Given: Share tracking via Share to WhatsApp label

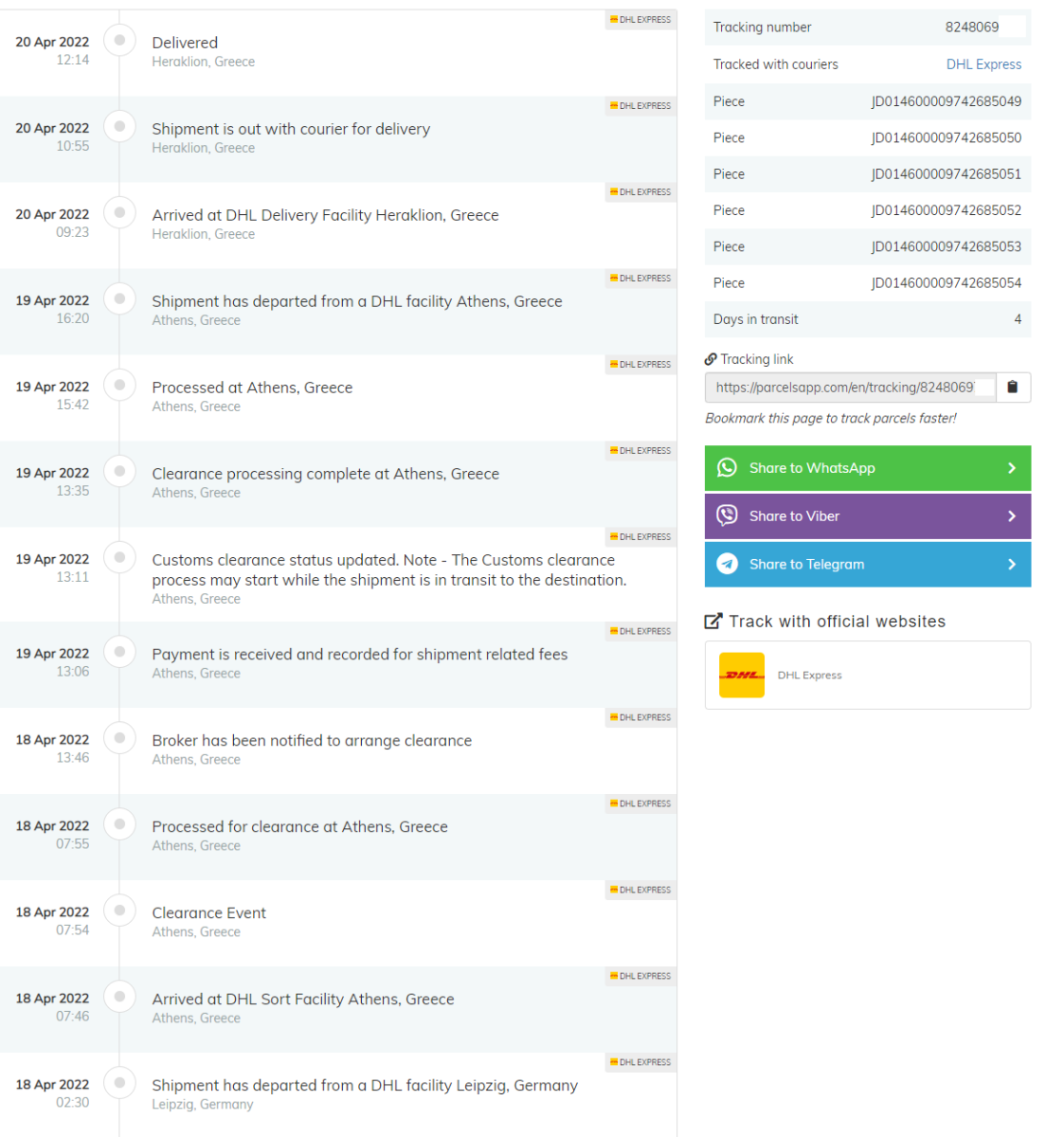Looking at the screenshot, I should (812, 468).
